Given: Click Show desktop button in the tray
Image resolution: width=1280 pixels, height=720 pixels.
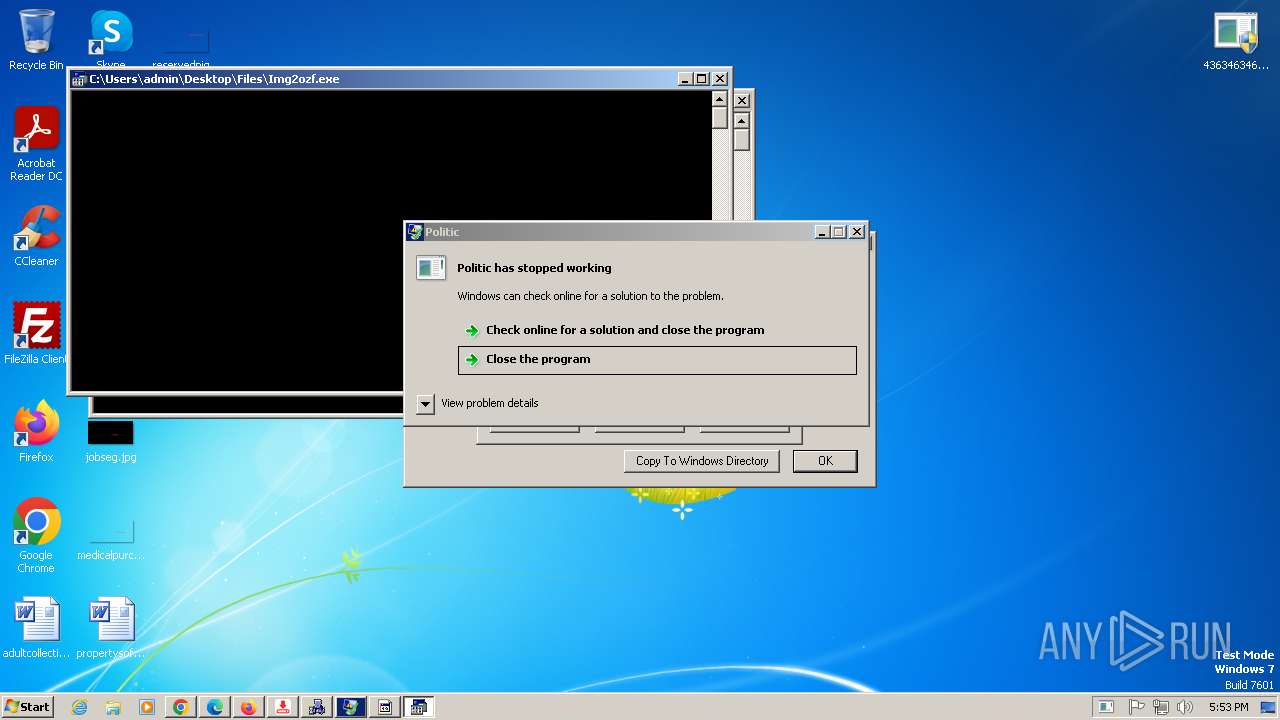Looking at the screenshot, I should 1269,707.
